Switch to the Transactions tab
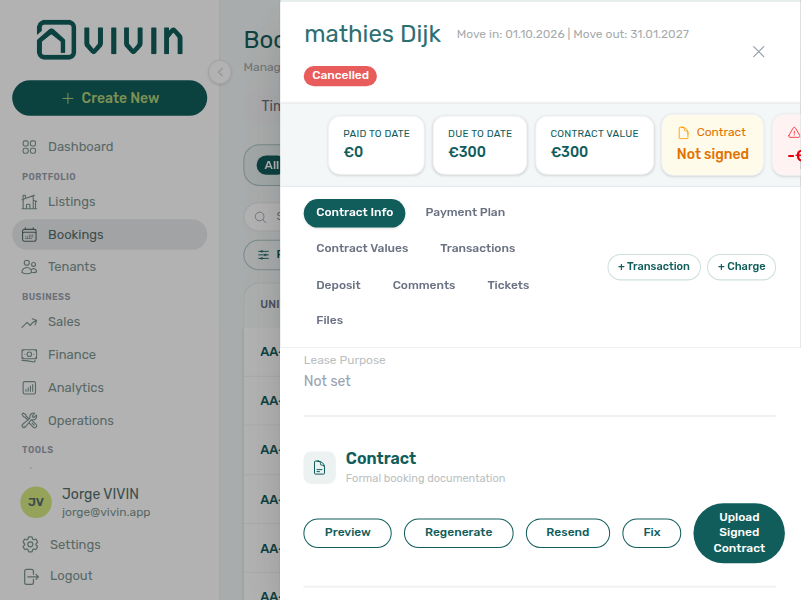 (478, 248)
